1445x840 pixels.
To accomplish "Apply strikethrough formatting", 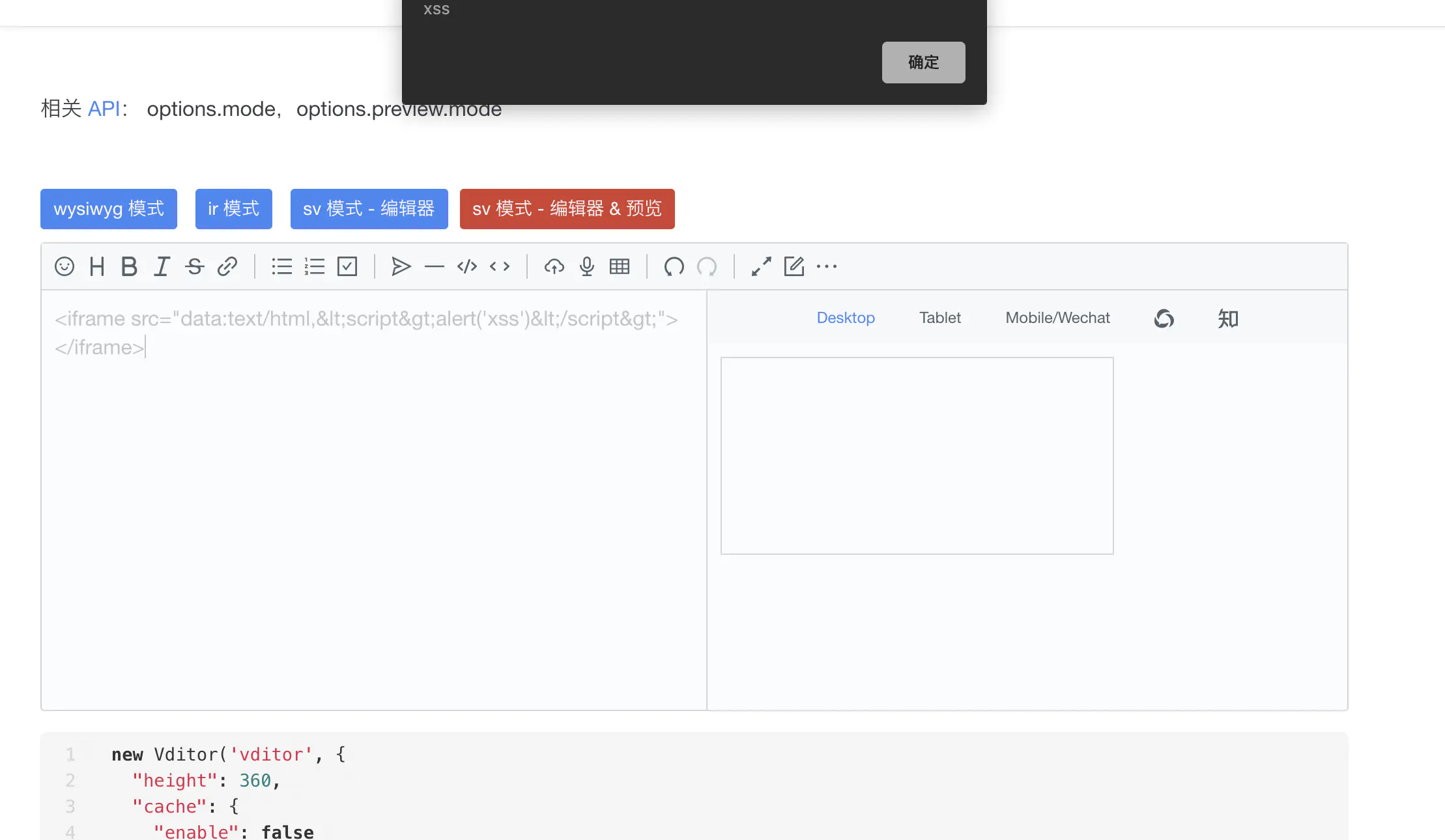I will 194,266.
